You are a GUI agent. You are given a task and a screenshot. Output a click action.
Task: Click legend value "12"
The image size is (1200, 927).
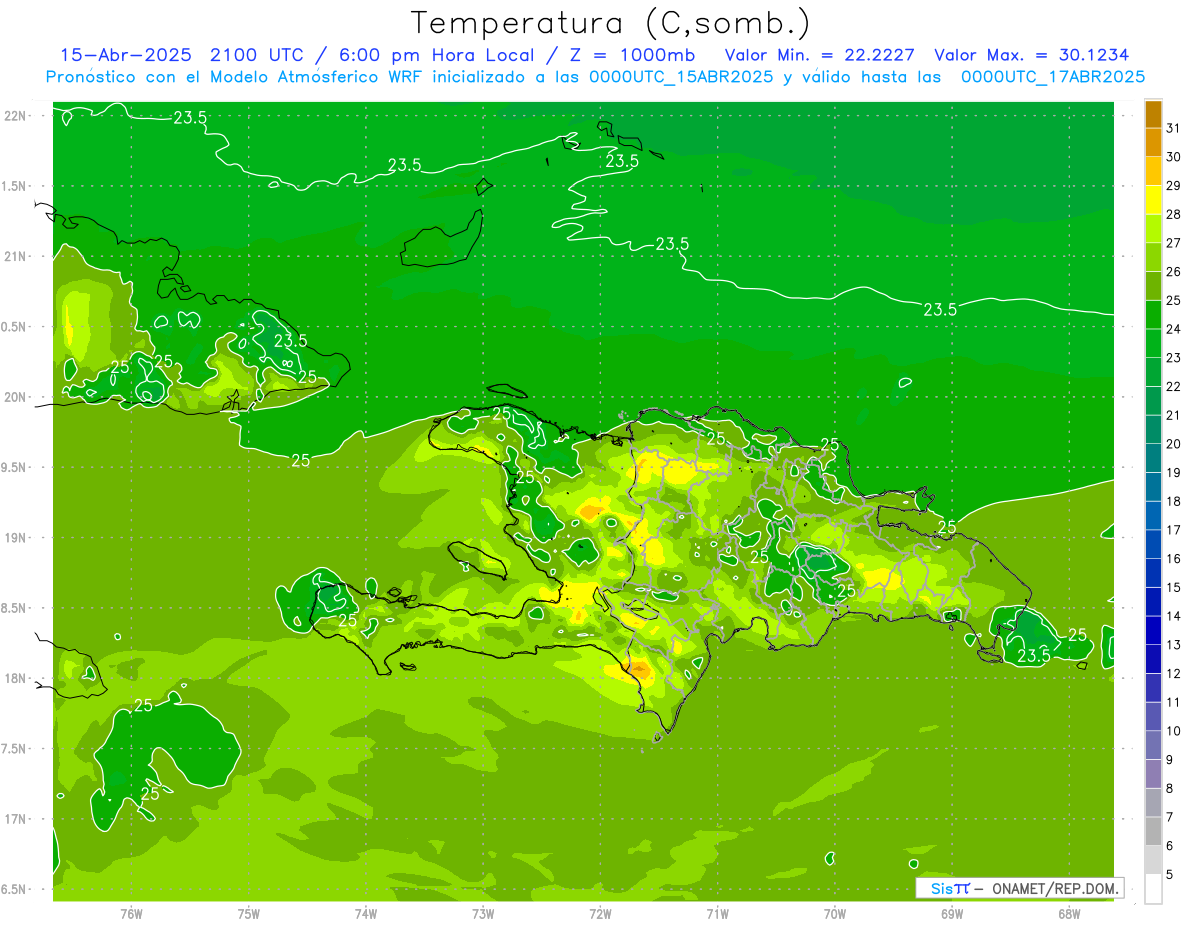point(1173,674)
